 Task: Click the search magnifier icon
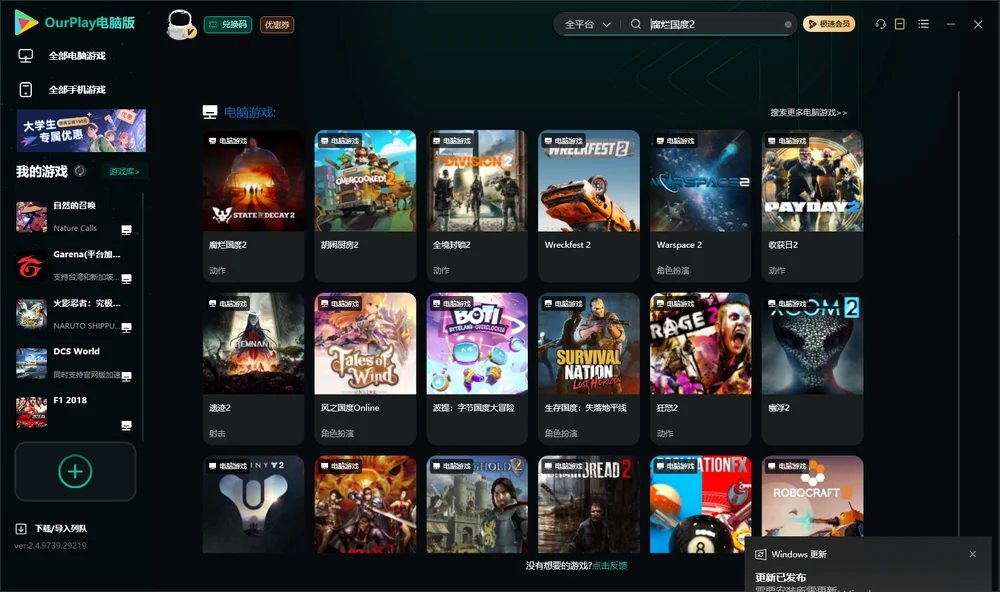(x=635, y=24)
